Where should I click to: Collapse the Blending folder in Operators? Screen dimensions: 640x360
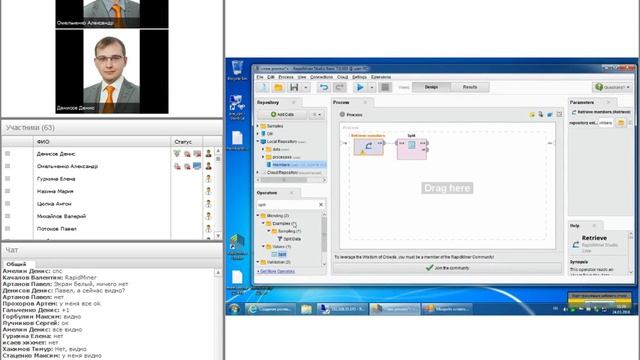258,216
